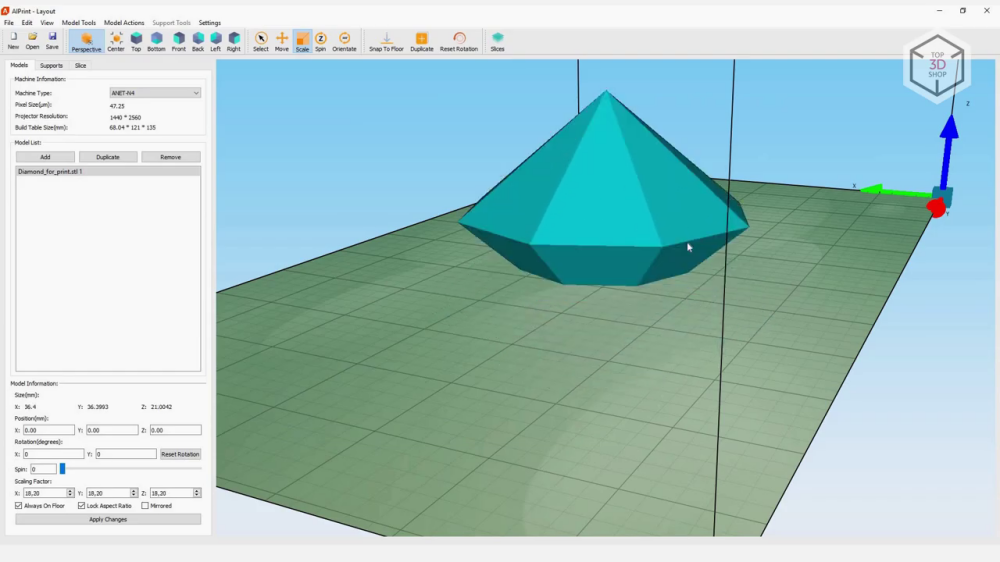Click the Y scaling factor stepper arrows
This screenshot has height=562, width=1000.
point(133,493)
